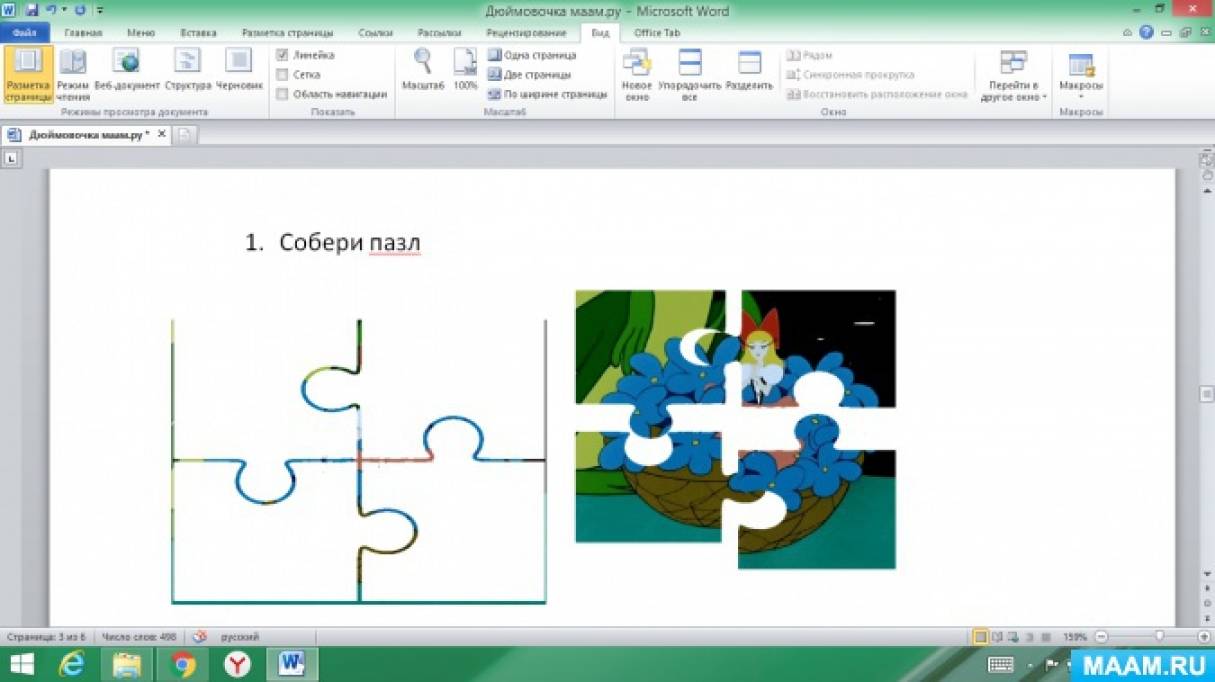The image size is (1215, 682).
Task: Select the Дюймовочка маам.ру document tab
Action: [x=85, y=134]
